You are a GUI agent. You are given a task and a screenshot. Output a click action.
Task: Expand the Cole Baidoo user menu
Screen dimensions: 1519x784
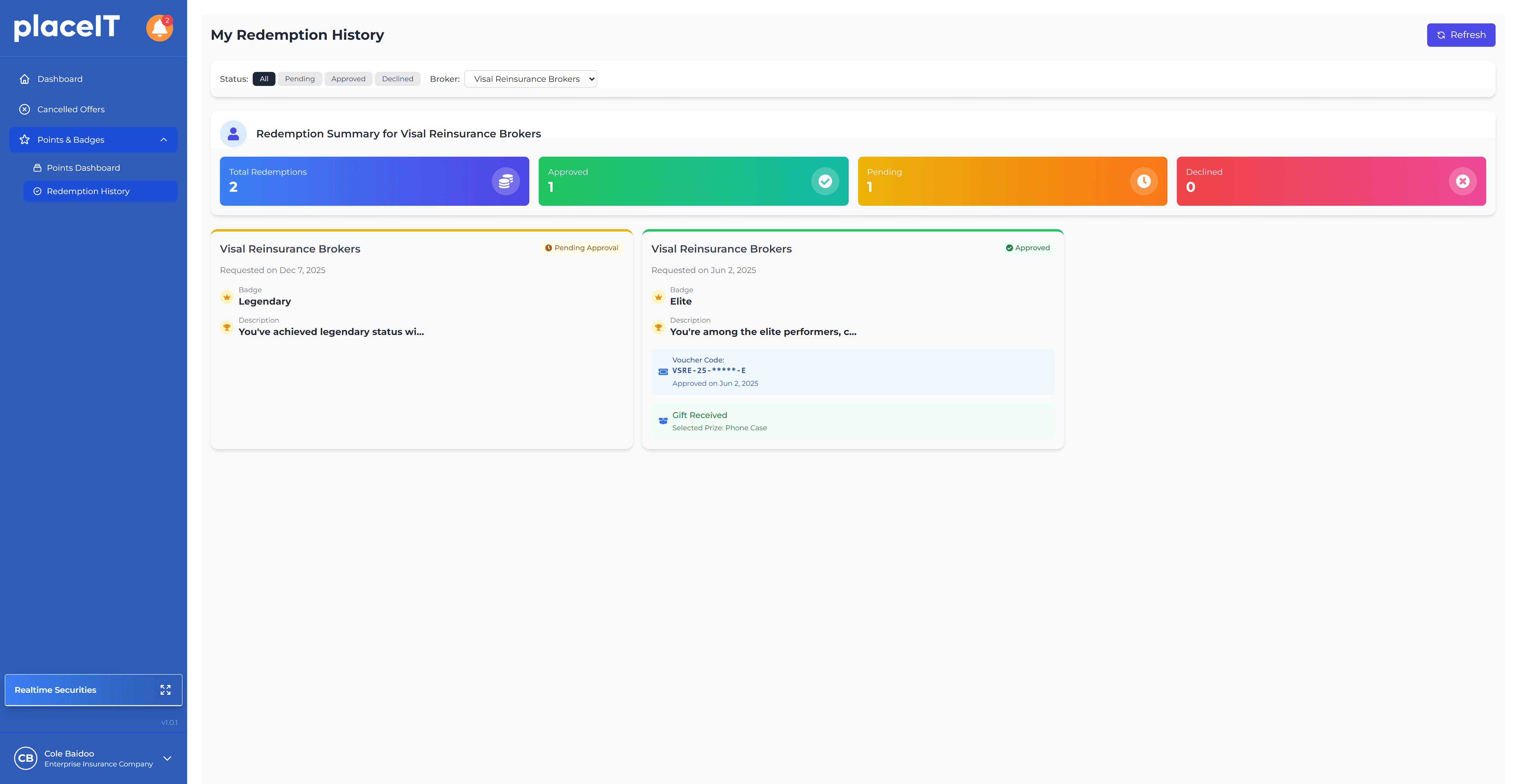(x=168, y=759)
